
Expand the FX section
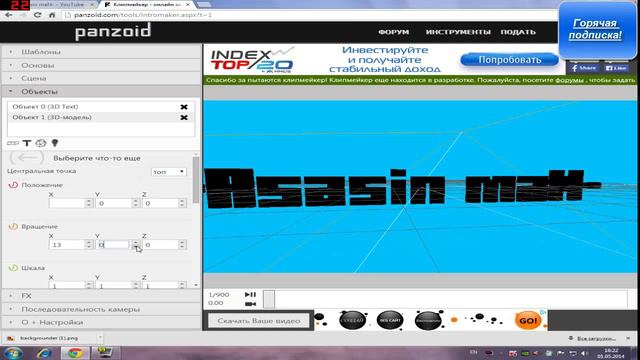101,296
